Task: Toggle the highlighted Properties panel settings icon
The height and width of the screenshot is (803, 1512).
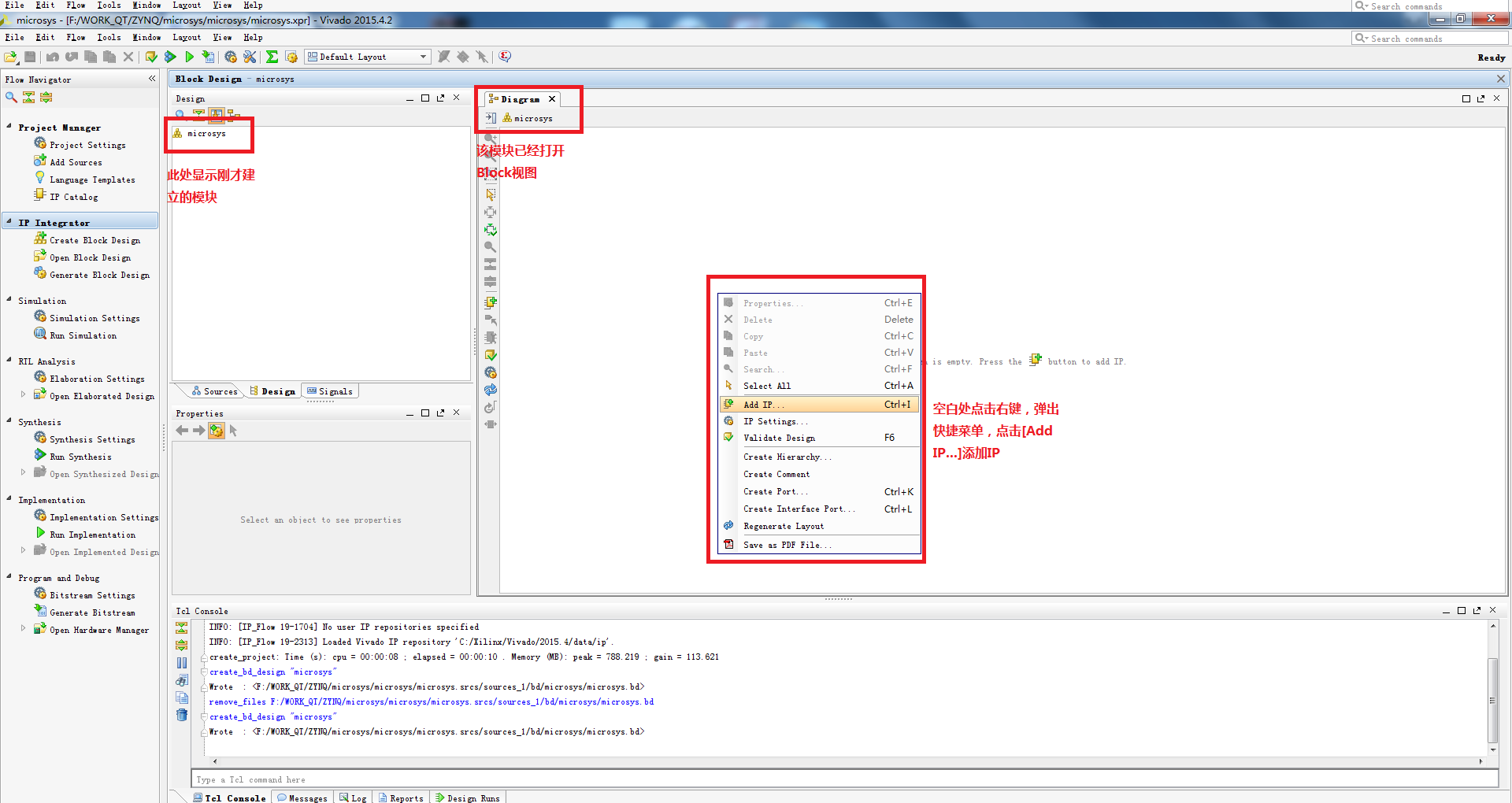Action: click(x=217, y=431)
